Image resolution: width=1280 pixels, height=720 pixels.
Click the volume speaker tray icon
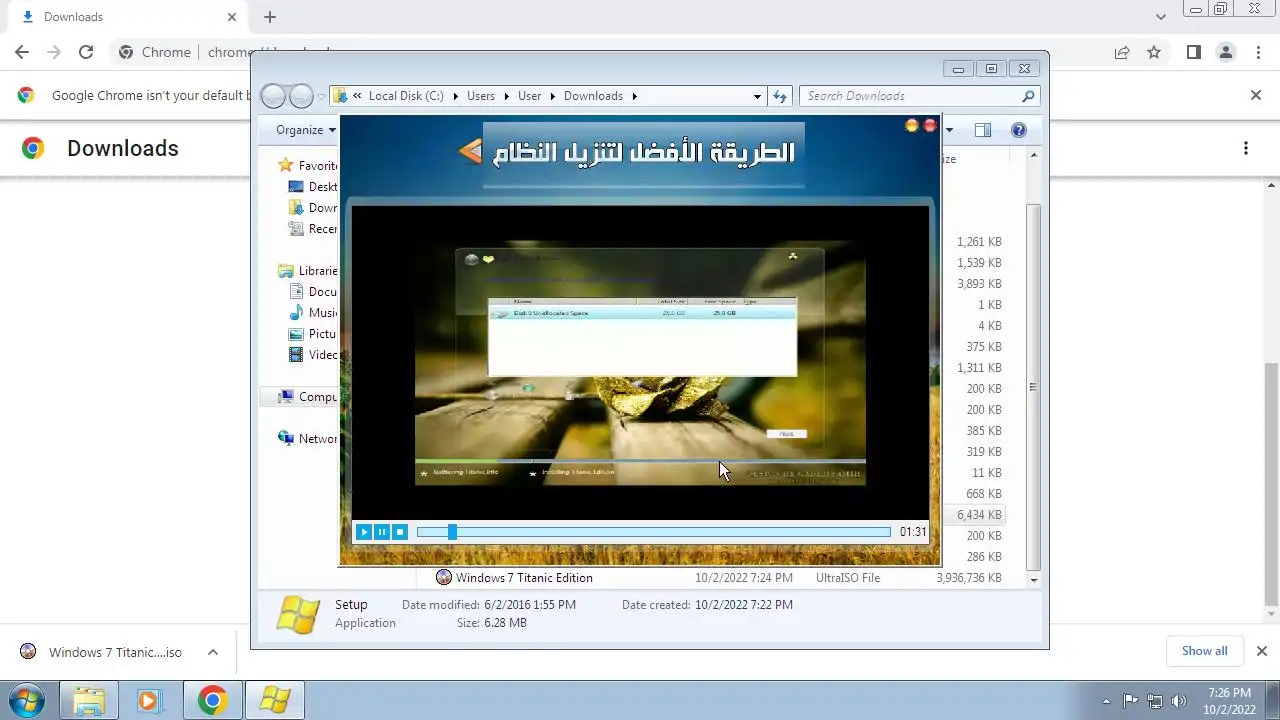(1180, 701)
